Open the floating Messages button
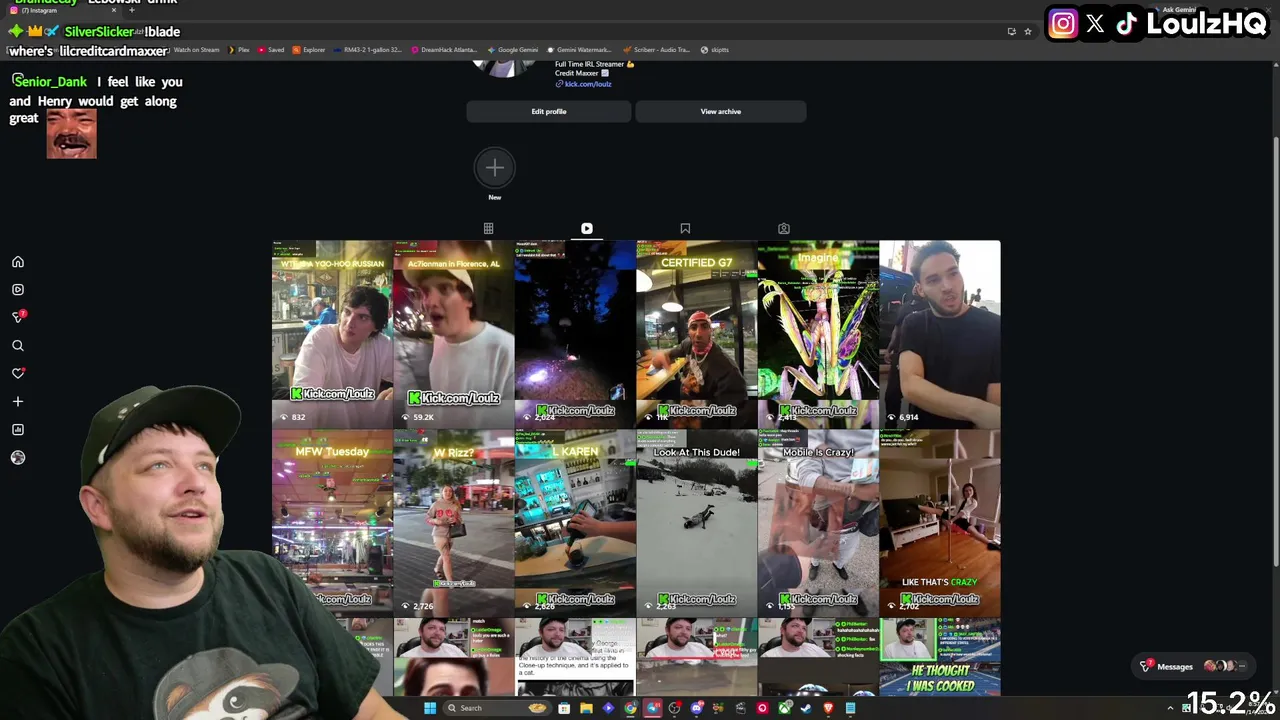 (x=1195, y=666)
